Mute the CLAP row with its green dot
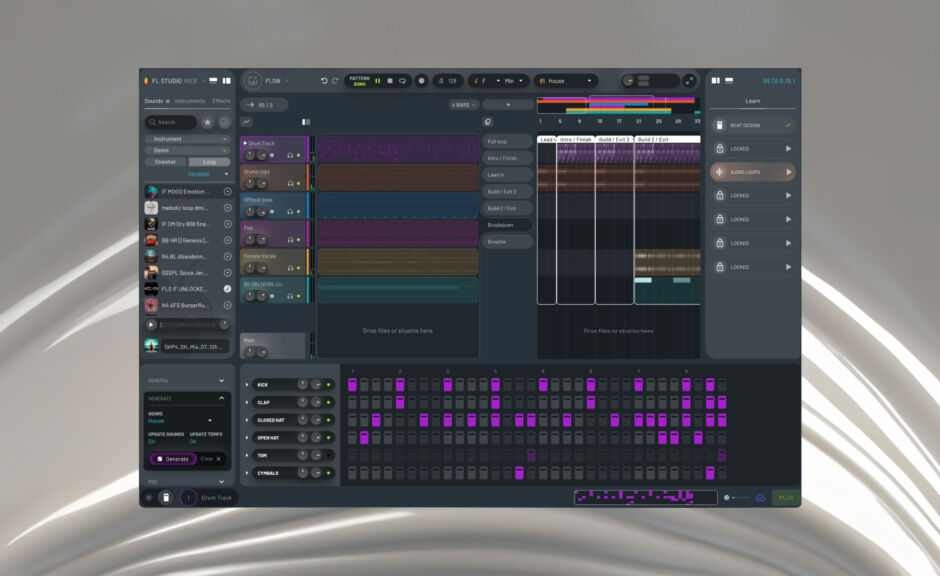 tap(328, 402)
